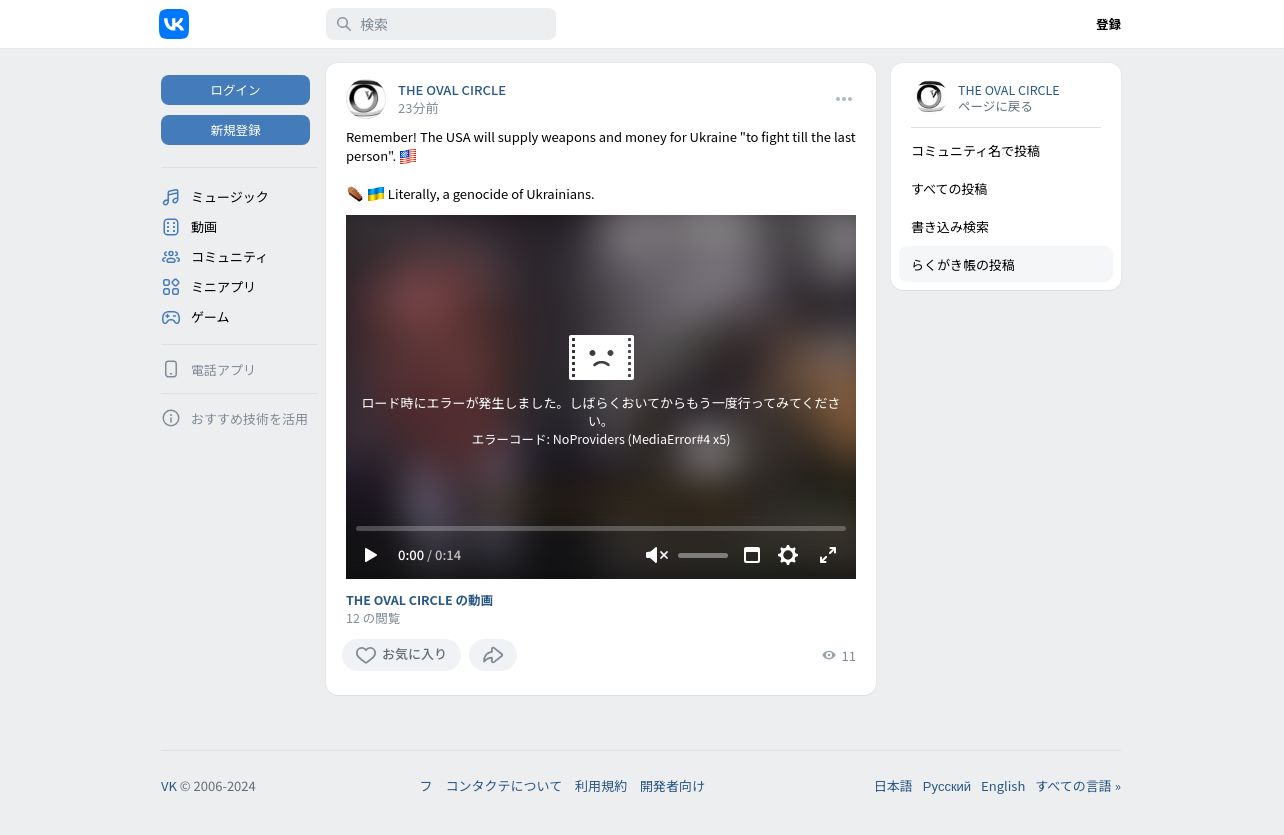Click the お気に入り like button
Image resolution: width=1284 pixels, height=835 pixels.
click(x=401, y=655)
